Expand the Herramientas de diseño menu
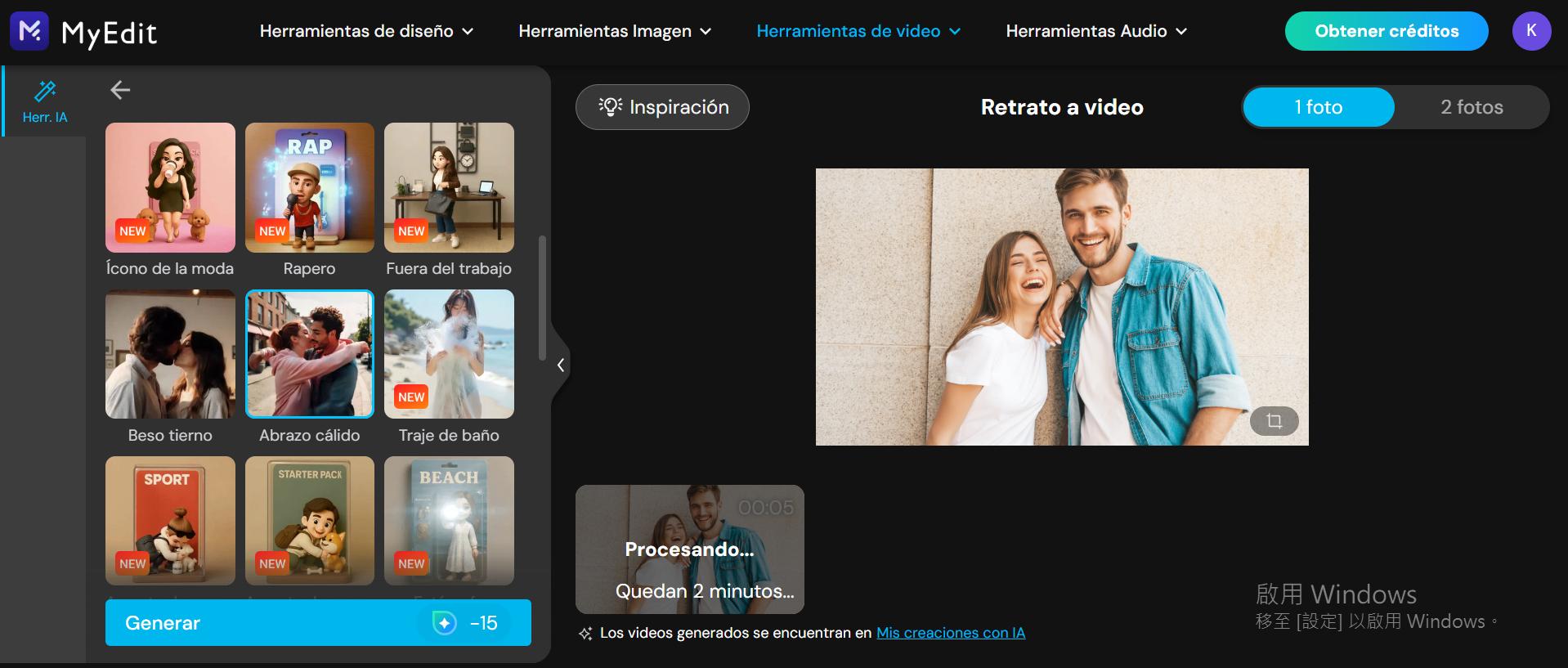Viewport: 1568px width, 668px height. click(366, 31)
